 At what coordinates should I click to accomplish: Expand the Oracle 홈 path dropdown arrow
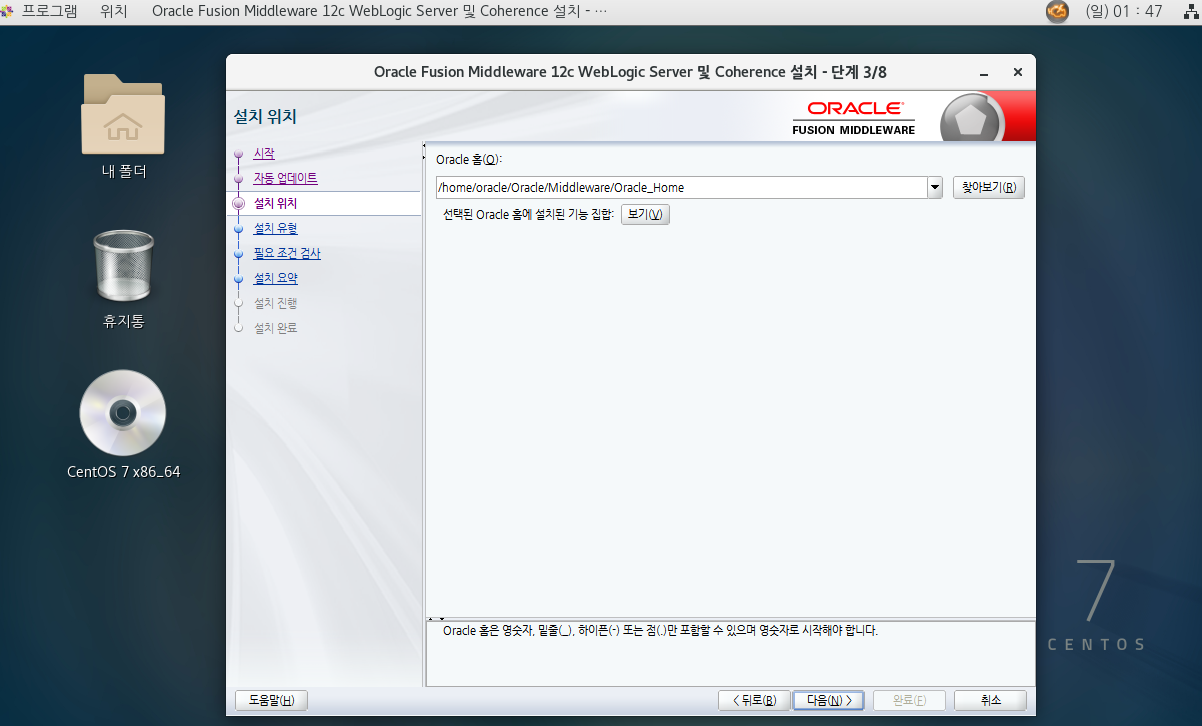coord(935,187)
